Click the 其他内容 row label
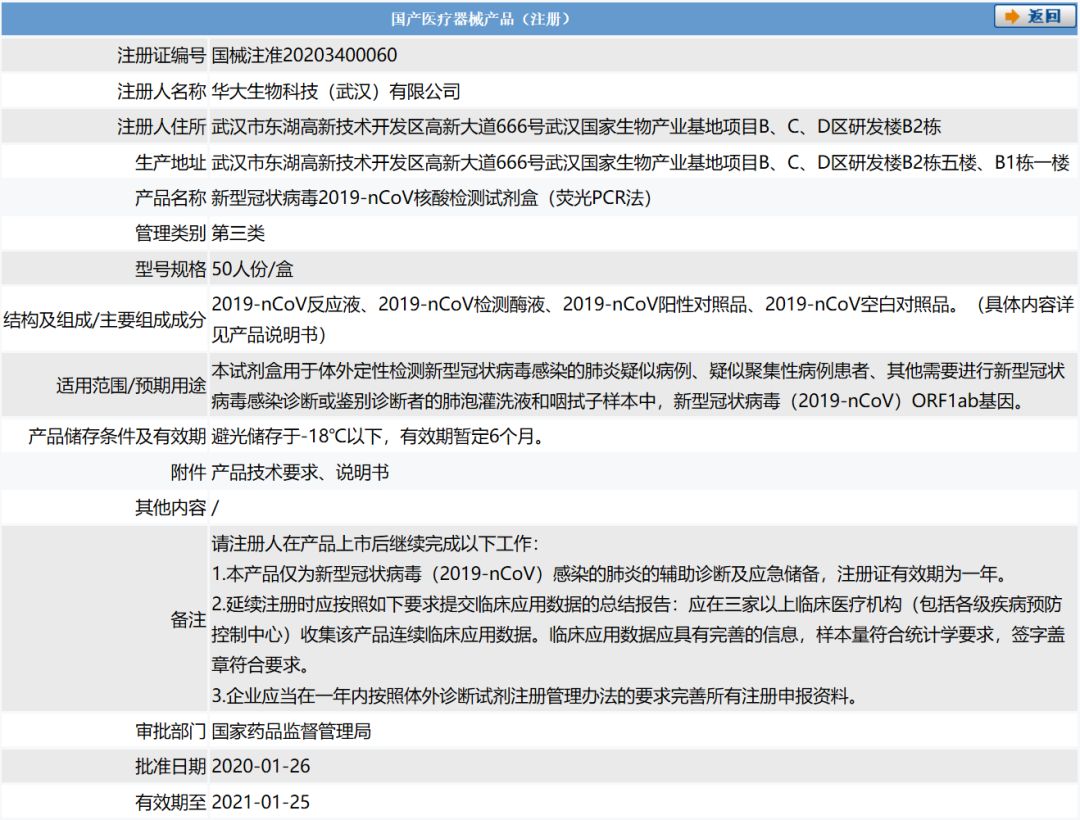The width and height of the screenshot is (1080, 820). tap(170, 507)
